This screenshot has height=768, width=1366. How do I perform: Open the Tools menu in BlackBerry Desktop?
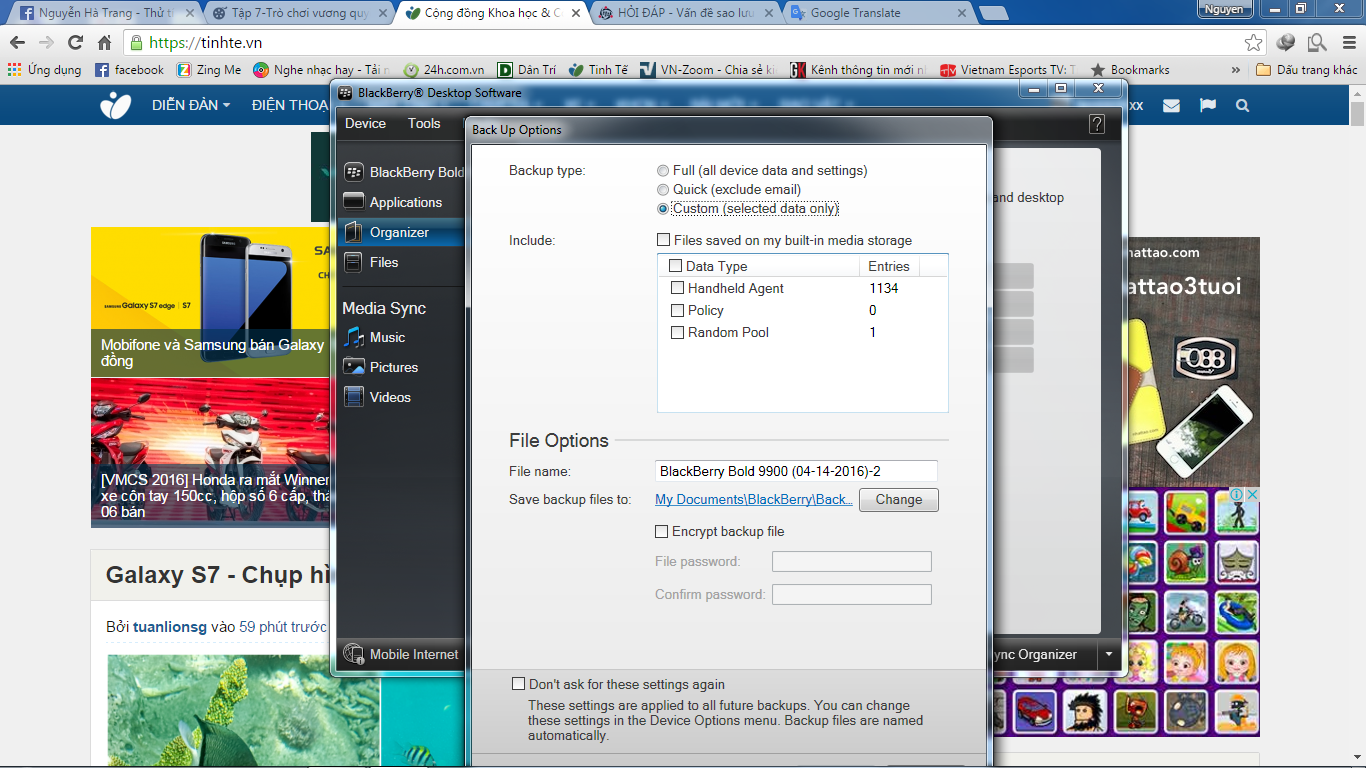pos(424,123)
